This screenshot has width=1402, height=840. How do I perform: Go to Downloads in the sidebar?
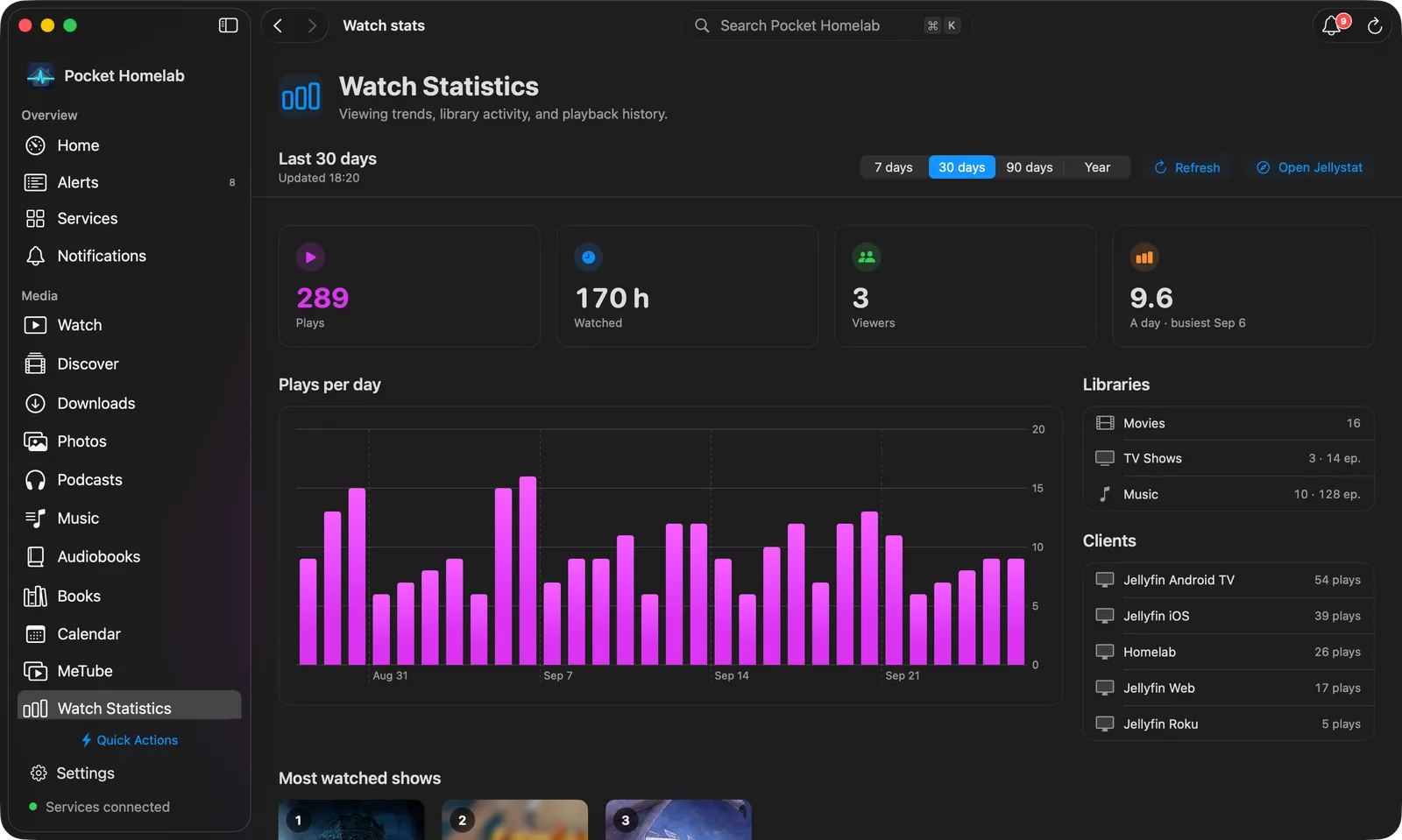130,403
